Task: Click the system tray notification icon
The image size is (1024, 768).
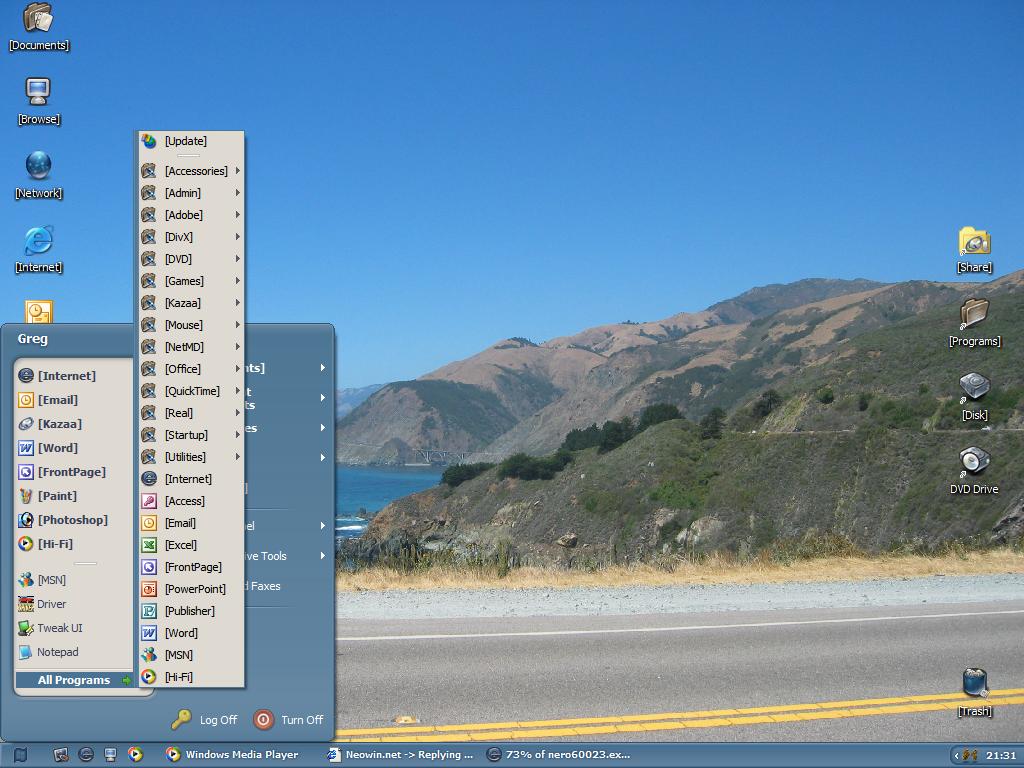Action: [970, 755]
